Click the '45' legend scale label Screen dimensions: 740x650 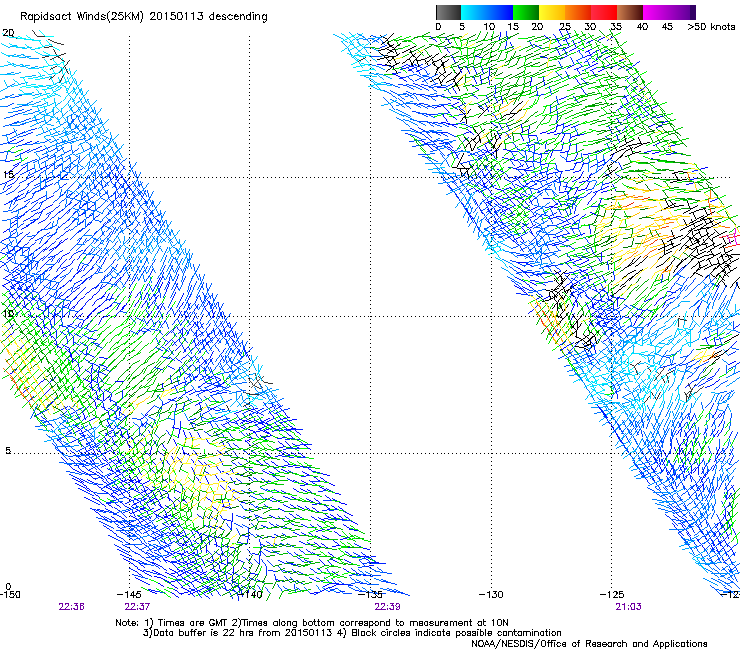pyautogui.click(x=667, y=26)
